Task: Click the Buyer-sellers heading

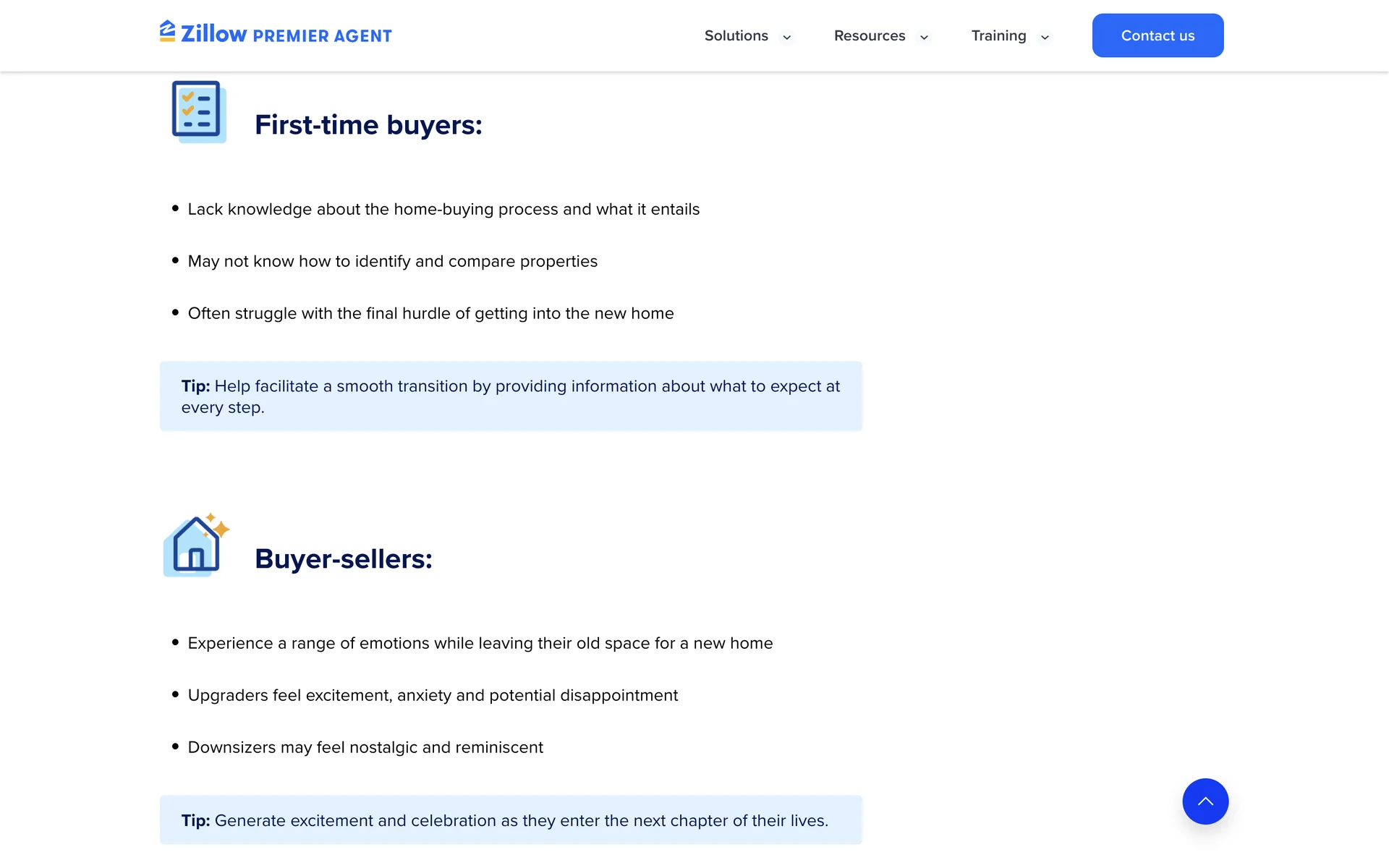Action: 344,559
